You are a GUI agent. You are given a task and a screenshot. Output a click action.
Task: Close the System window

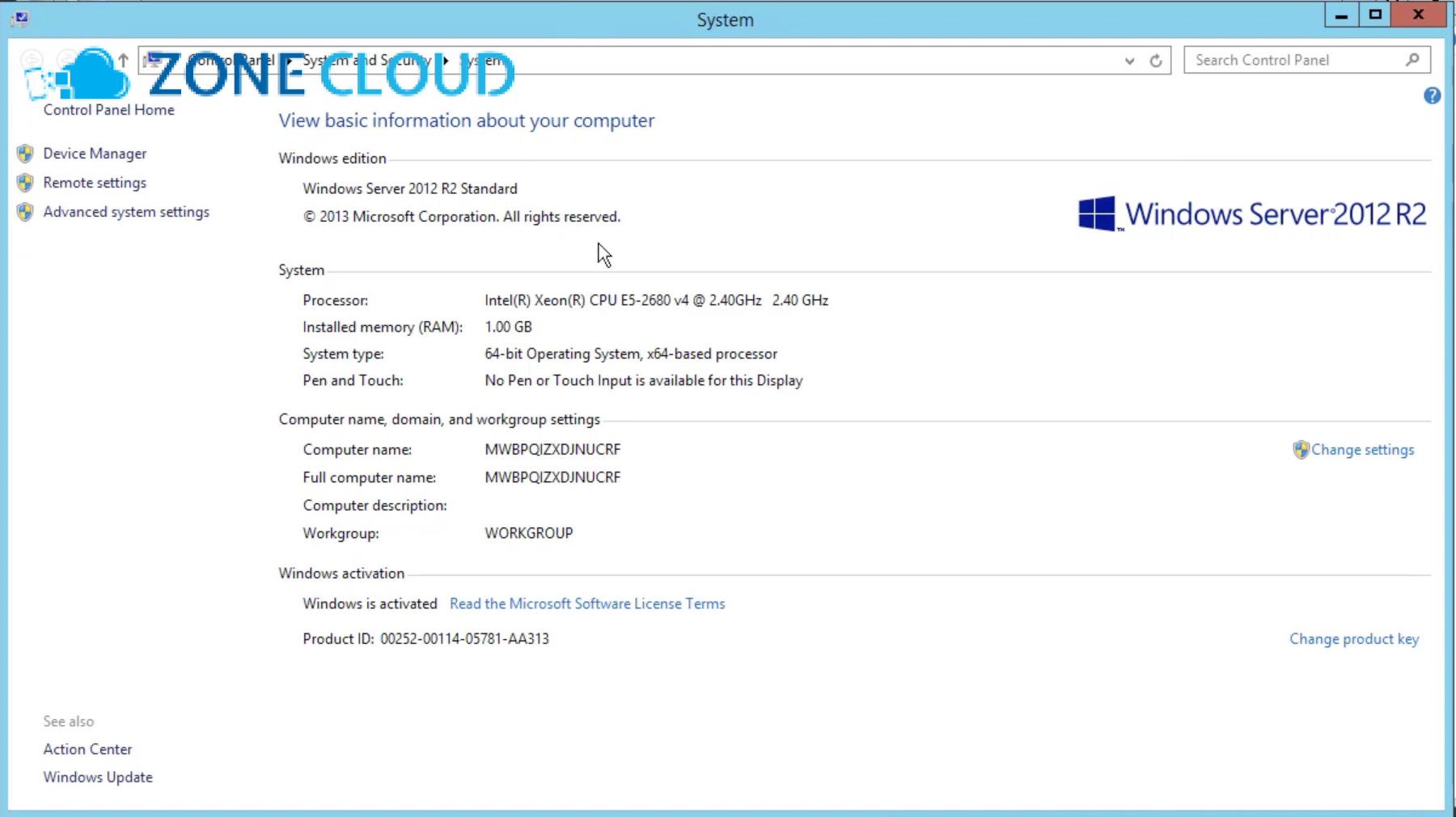(x=1418, y=15)
